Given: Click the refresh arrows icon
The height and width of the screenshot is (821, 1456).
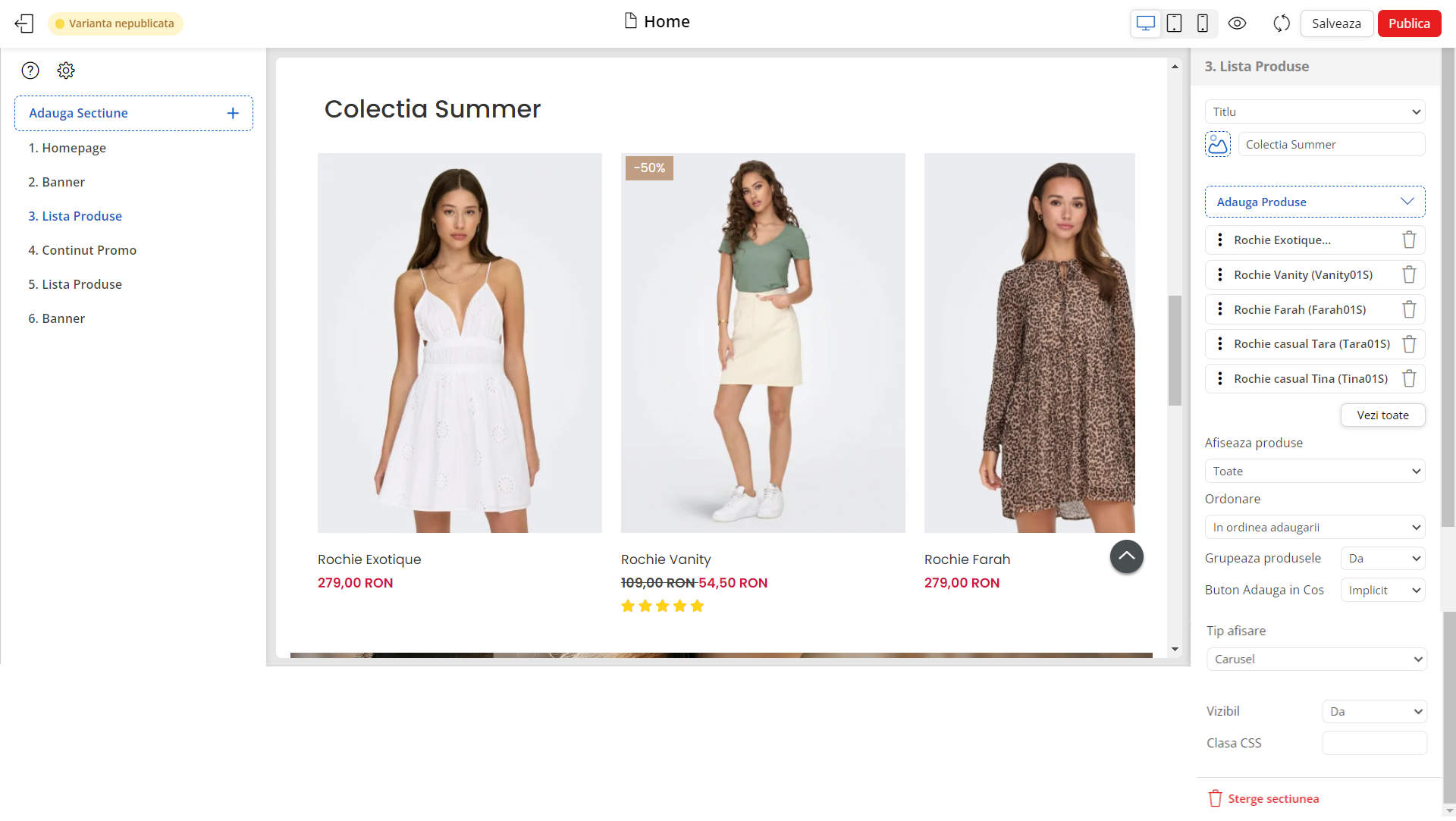Looking at the screenshot, I should pyautogui.click(x=1282, y=24).
